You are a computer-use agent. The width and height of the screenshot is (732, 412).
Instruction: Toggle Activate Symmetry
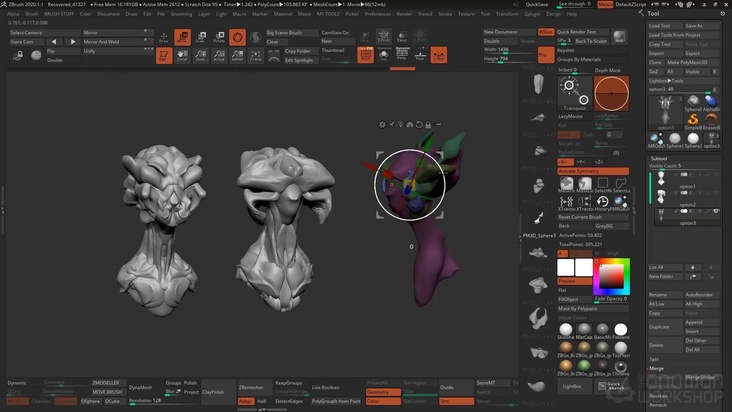pos(592,171)
